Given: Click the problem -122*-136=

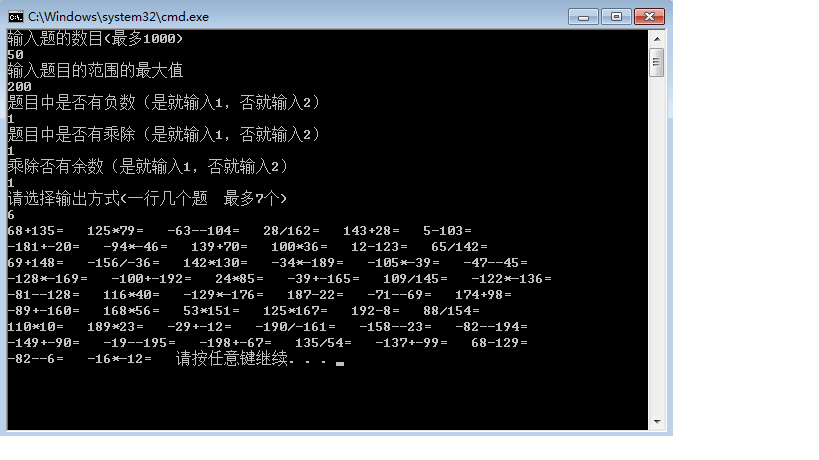Looking at the screenshot, I should [511, 279].
